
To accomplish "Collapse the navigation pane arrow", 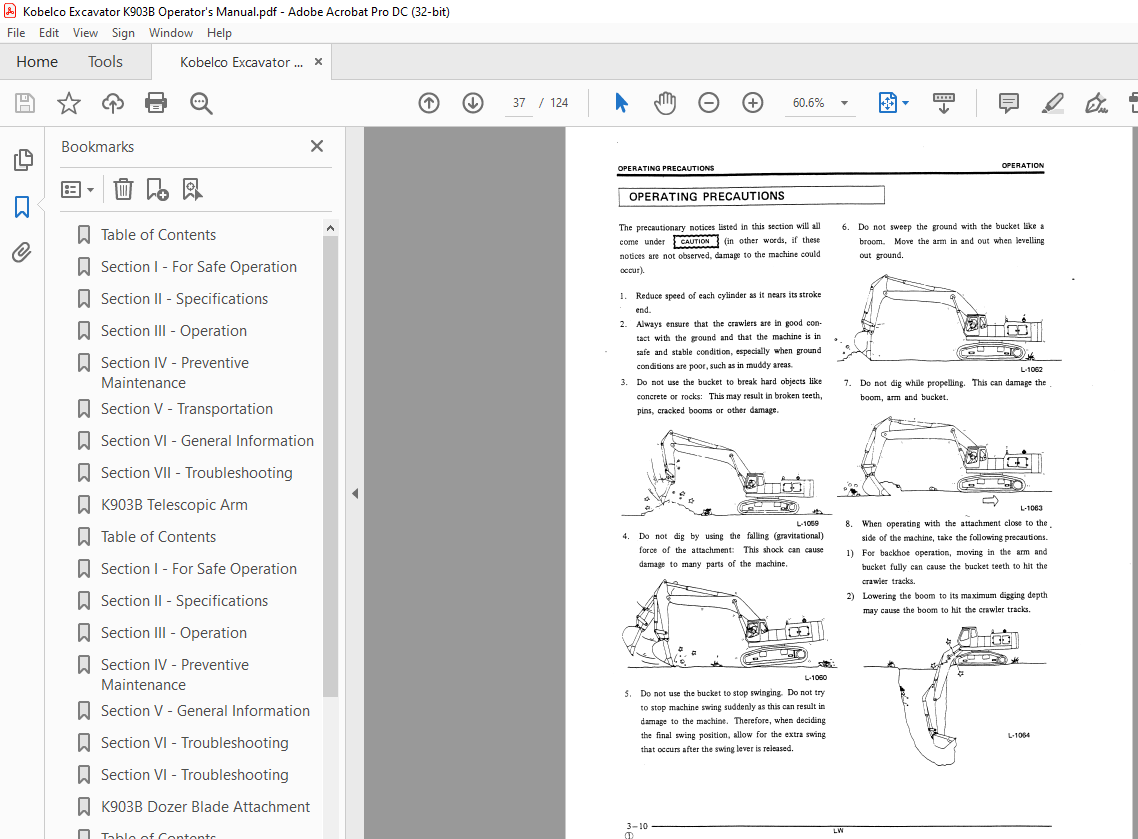I will (355, 494).
